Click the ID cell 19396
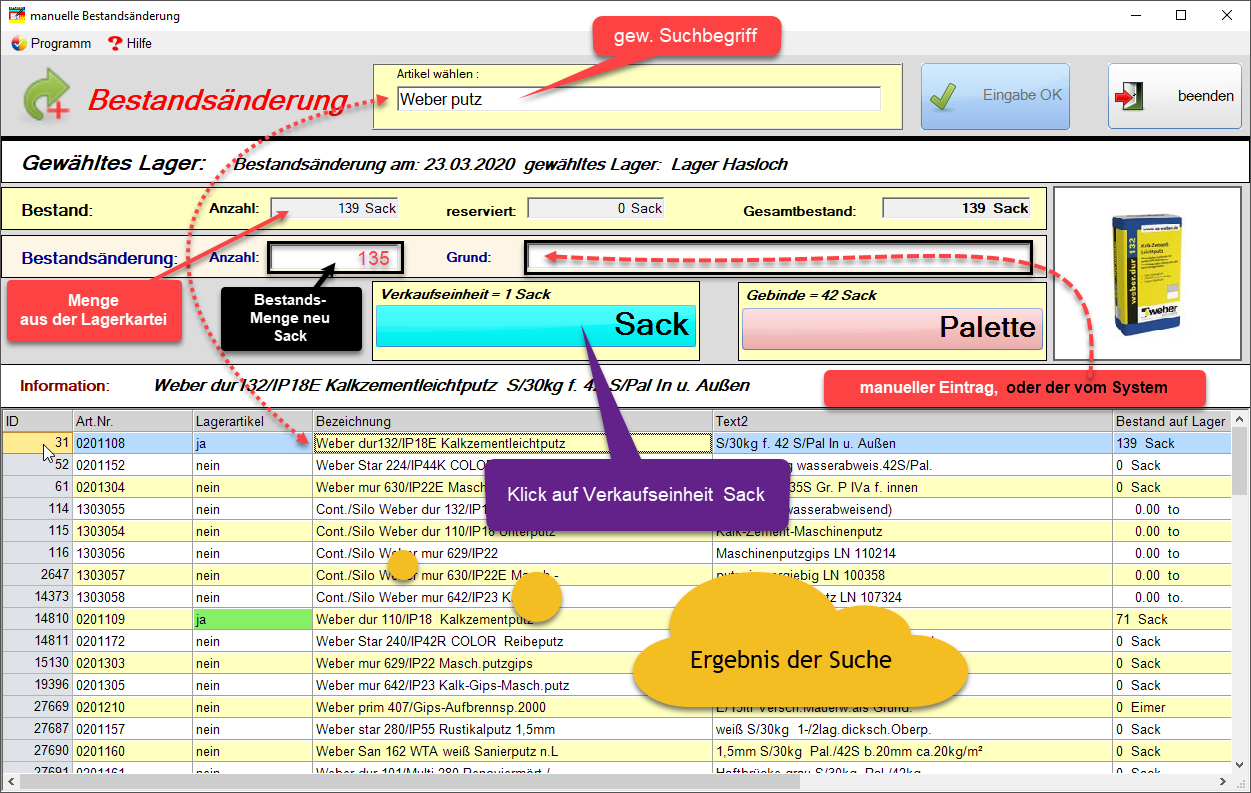The image size is (1251, 793). click(x=37, y=685)
